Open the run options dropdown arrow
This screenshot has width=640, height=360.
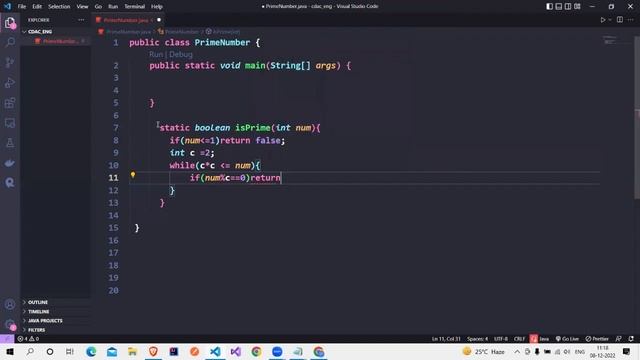click(x=610, y=20)
